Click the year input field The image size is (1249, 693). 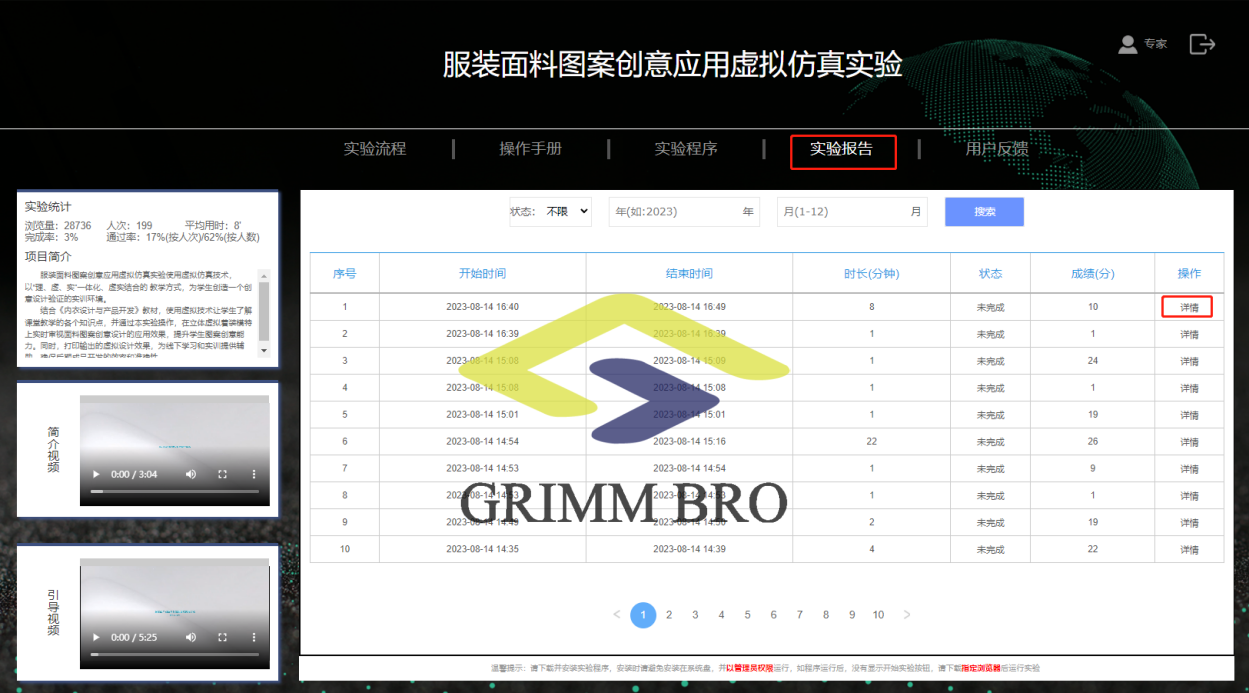(x=675, y=212)
